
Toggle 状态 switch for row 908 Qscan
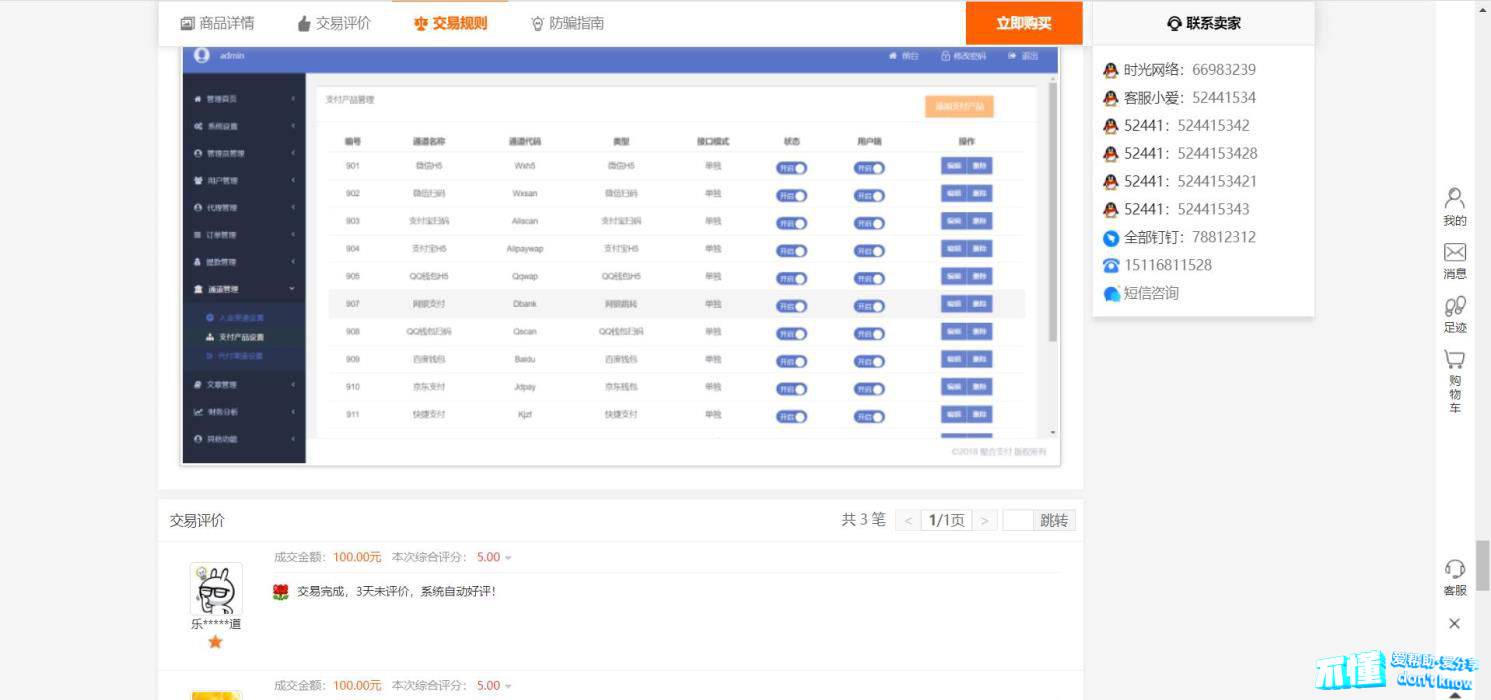point(791,334)
